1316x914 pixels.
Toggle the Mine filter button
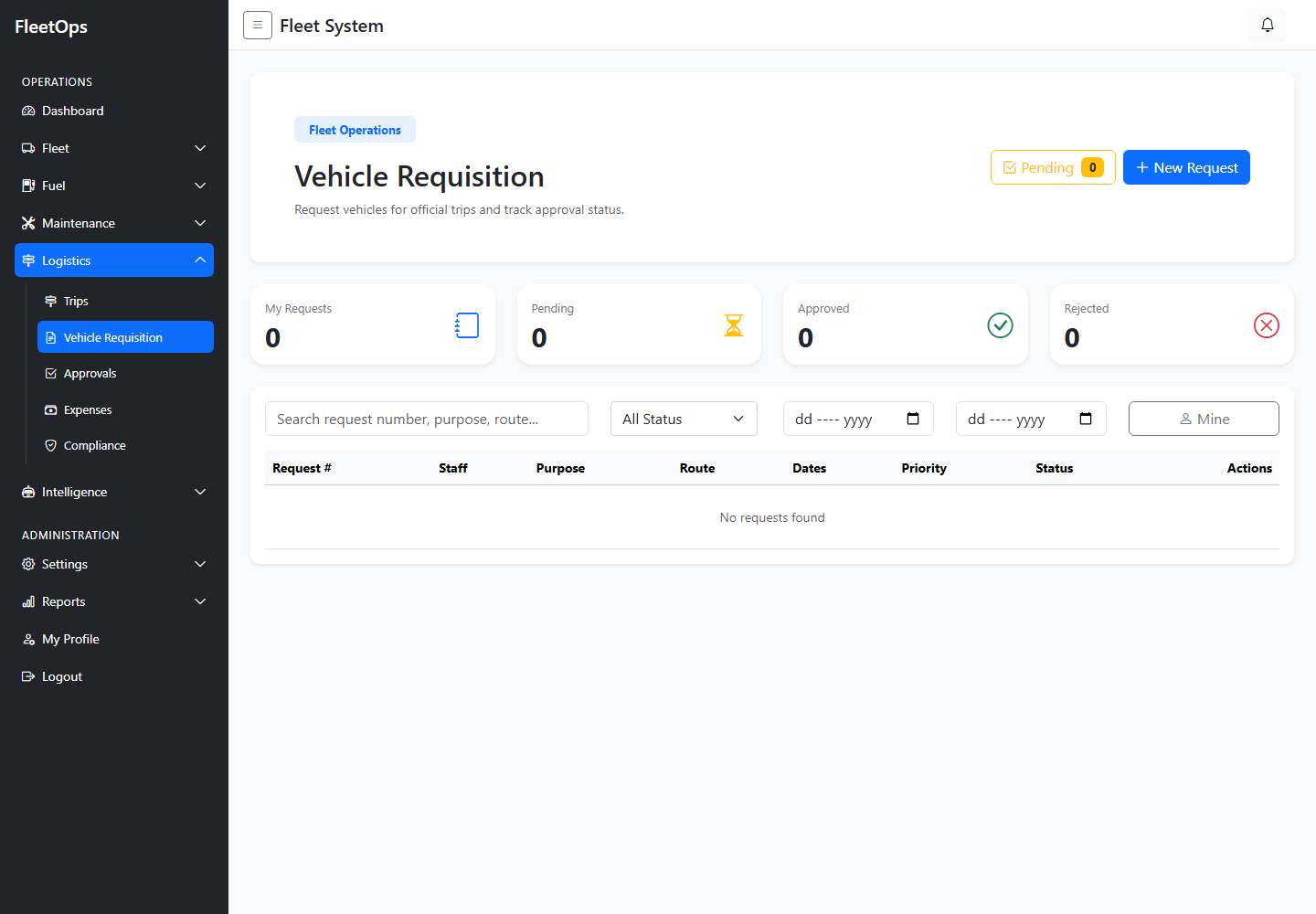(x=1204, y=419)
